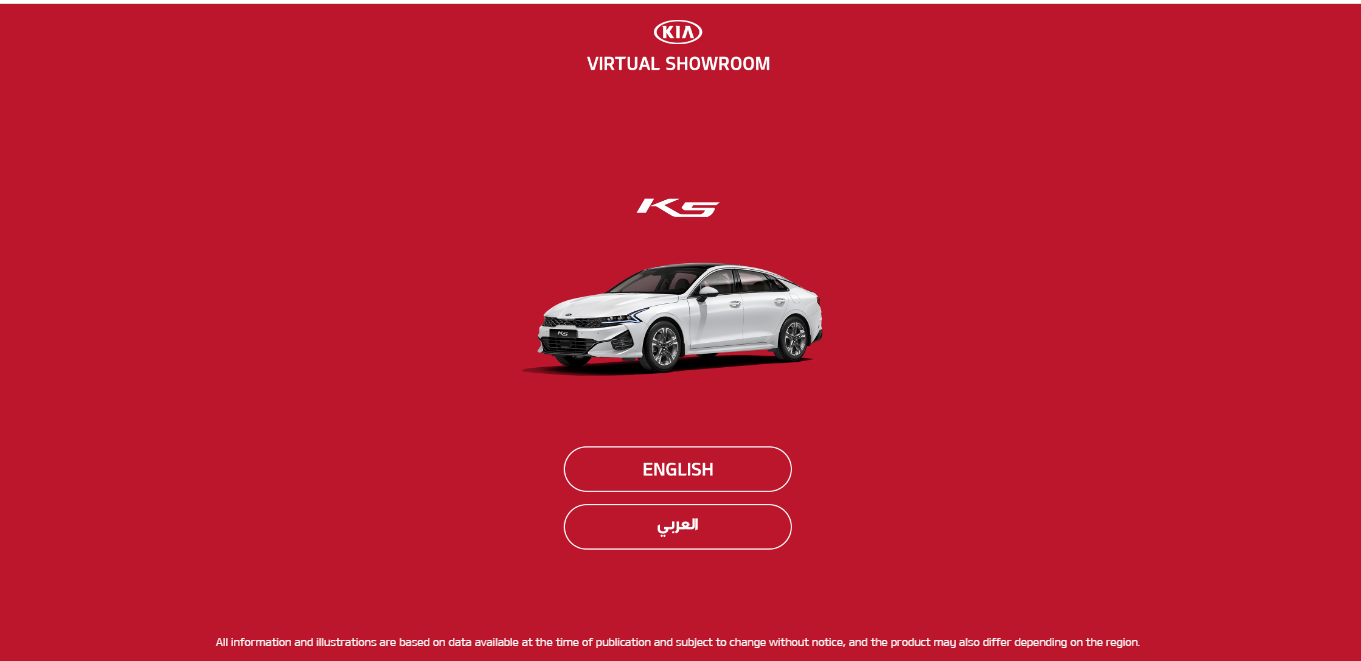
Task: Click the disclaimer text at bottom
Action: [x=678, y=642]
